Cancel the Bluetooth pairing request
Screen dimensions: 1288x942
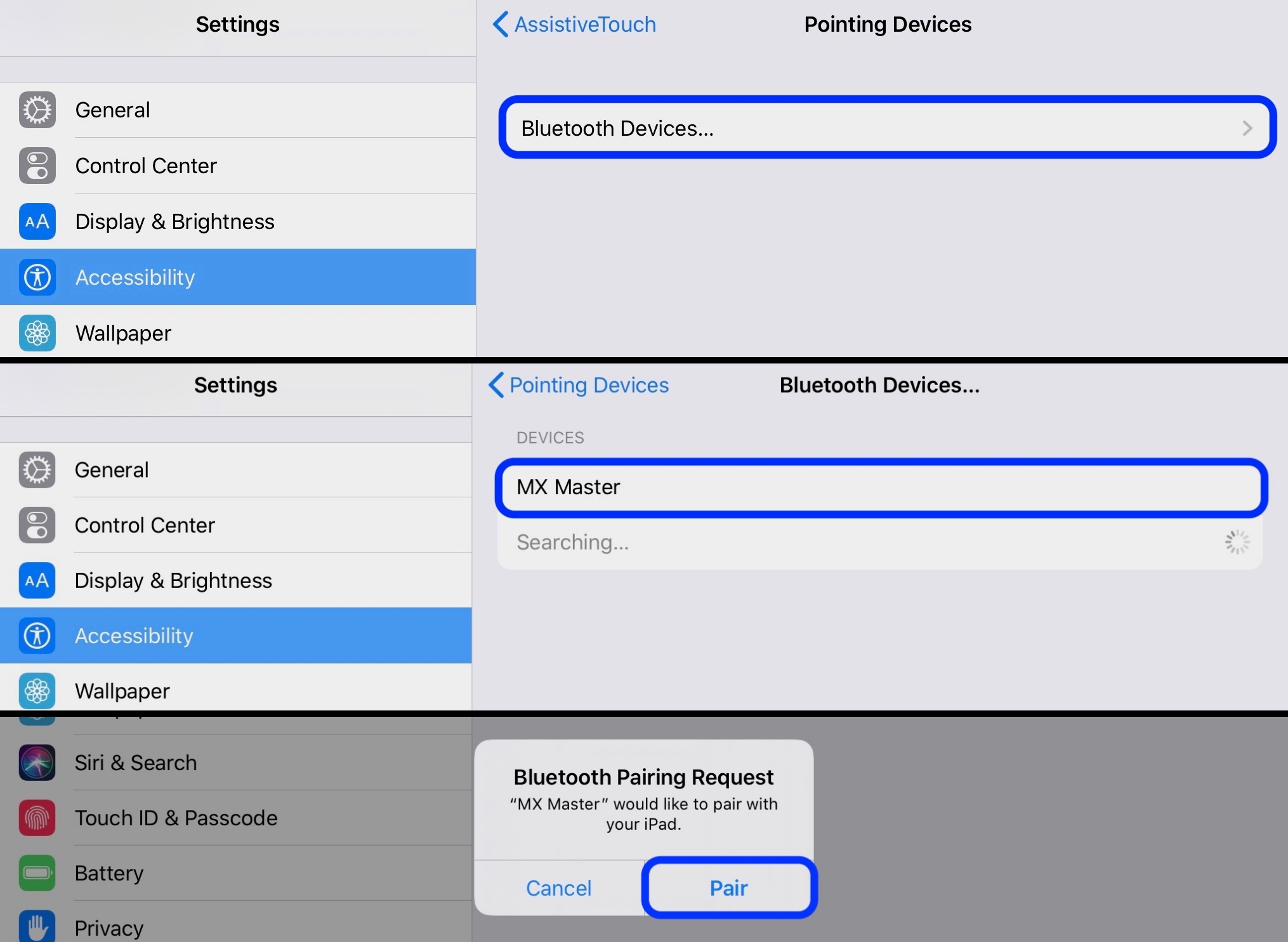pyautogui.click(x=559, y=887)
